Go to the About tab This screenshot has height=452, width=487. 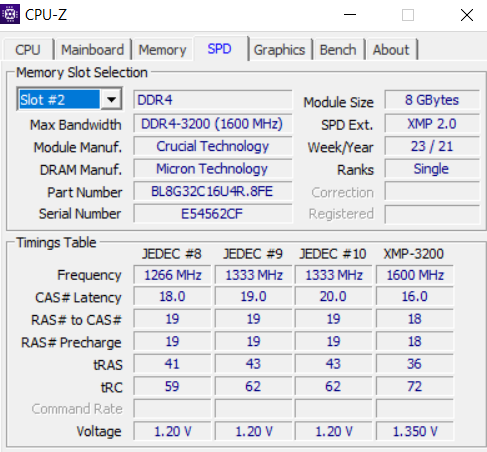point(391,50)
